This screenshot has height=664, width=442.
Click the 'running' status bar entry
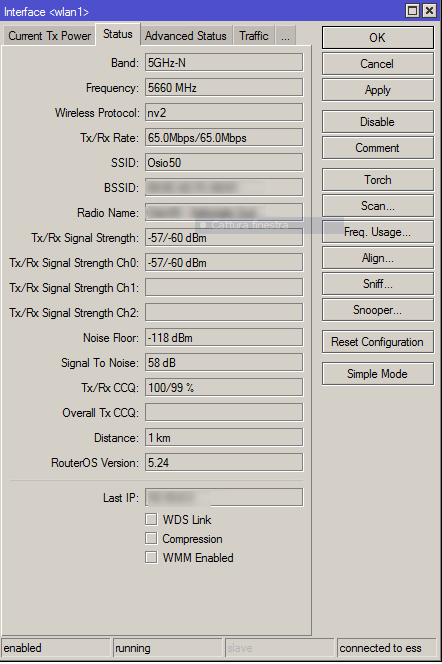168,648
